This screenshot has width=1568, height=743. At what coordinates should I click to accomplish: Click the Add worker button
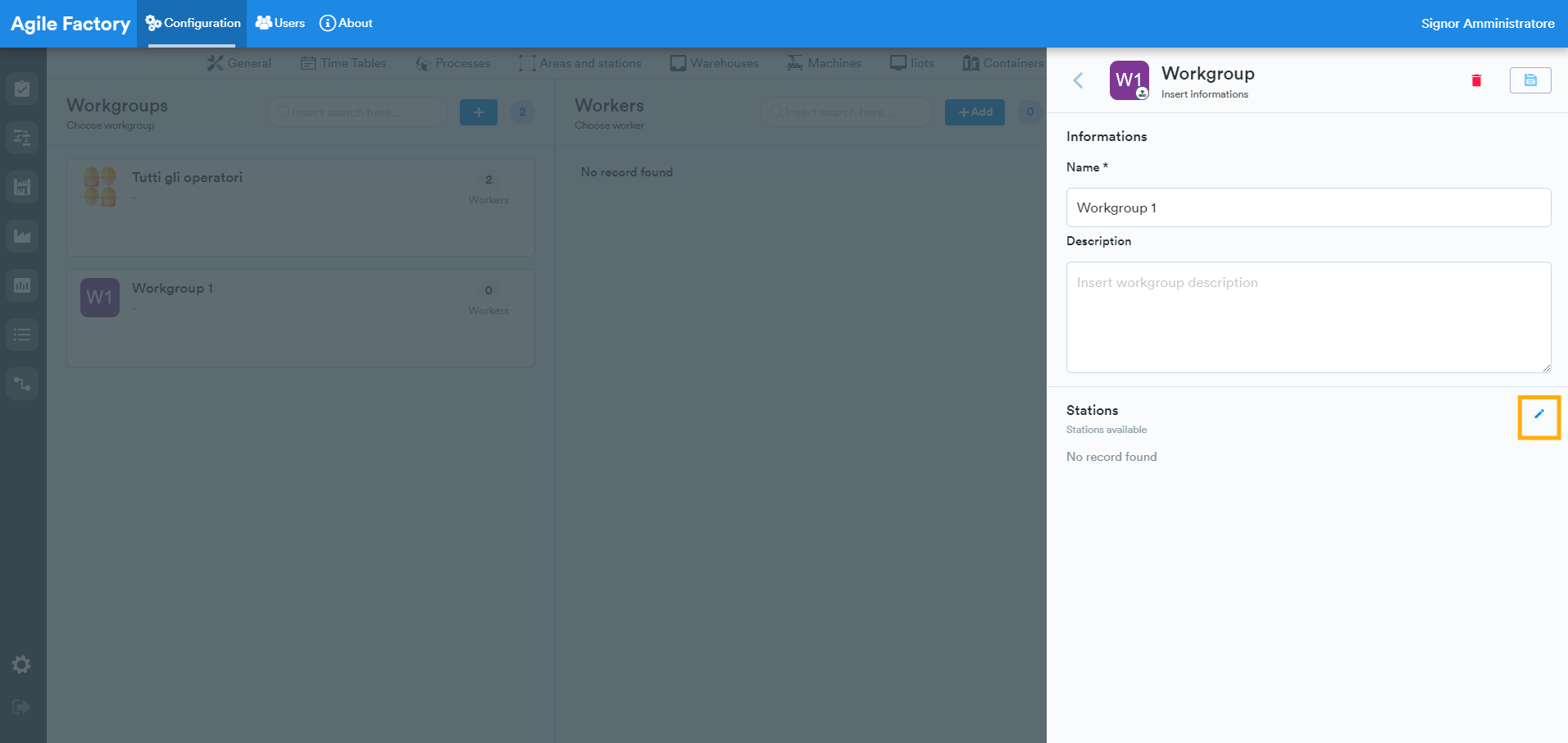pyautogui.click(x=975, y=112)
